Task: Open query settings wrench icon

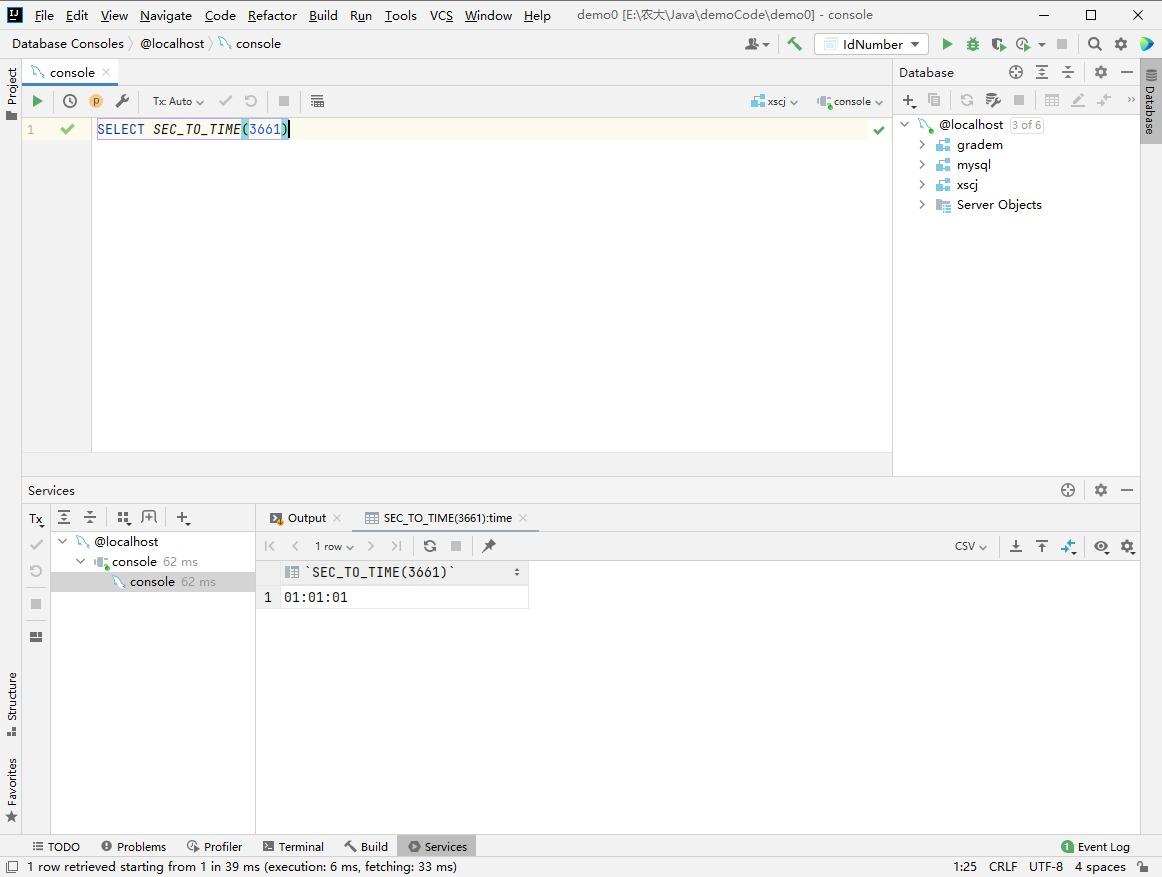Action: tap(122, 101)
